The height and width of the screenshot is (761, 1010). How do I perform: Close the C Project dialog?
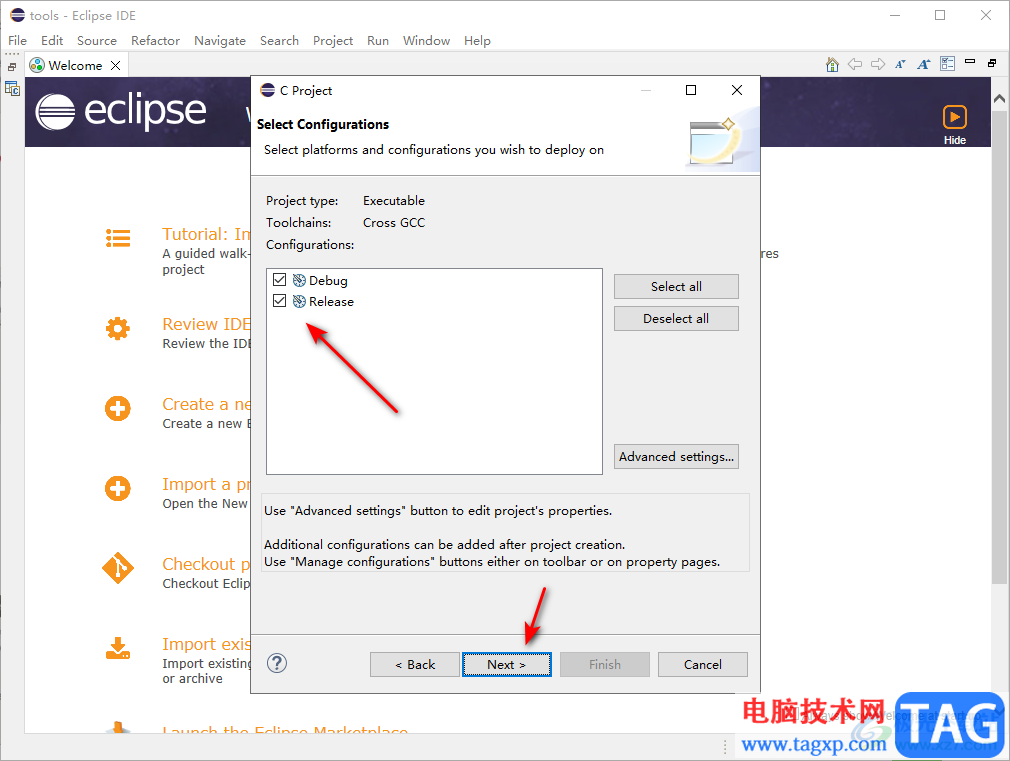click(737, 90)
